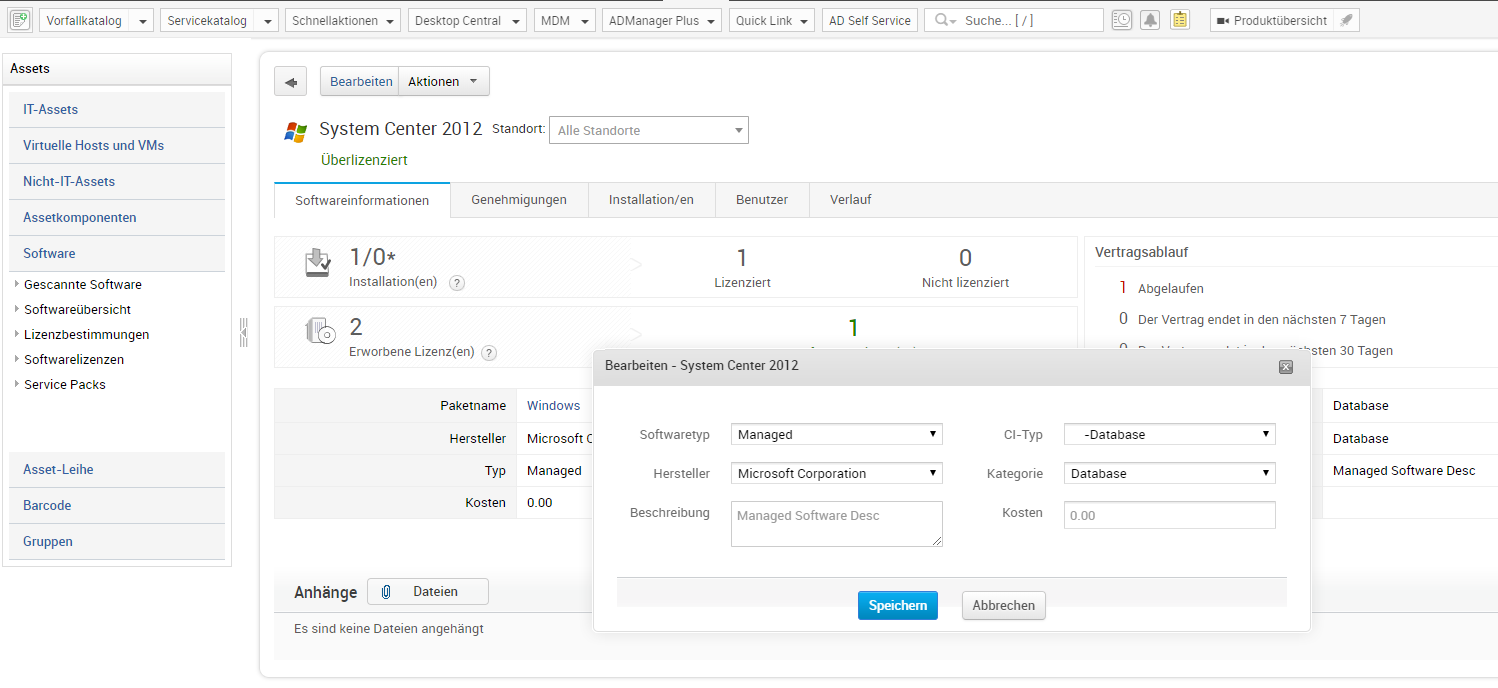Image resolution: width=1498 pixels, height=688 pixels.
Task: Open Gruppen in the sidebar
Action: tap(117, 541)
